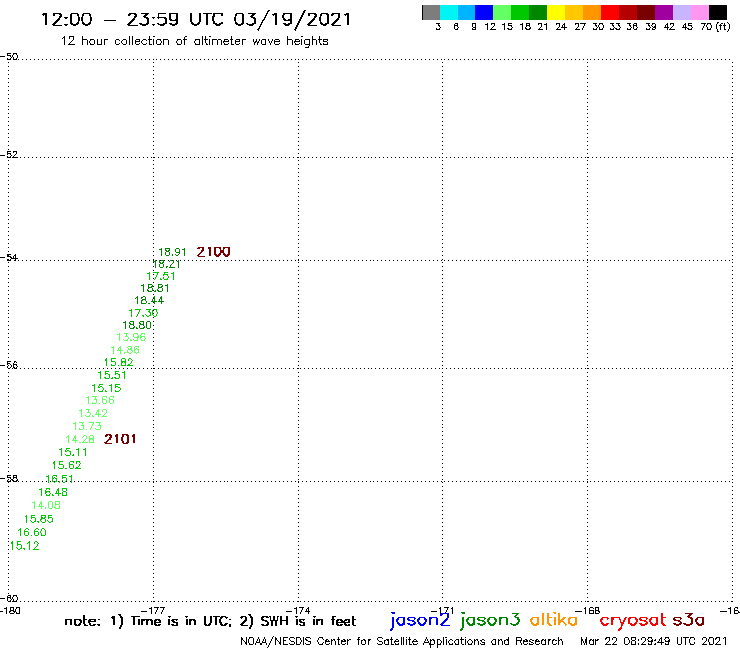
Task: Click the -171 longitude axis label
Action: tap(442, 611)
